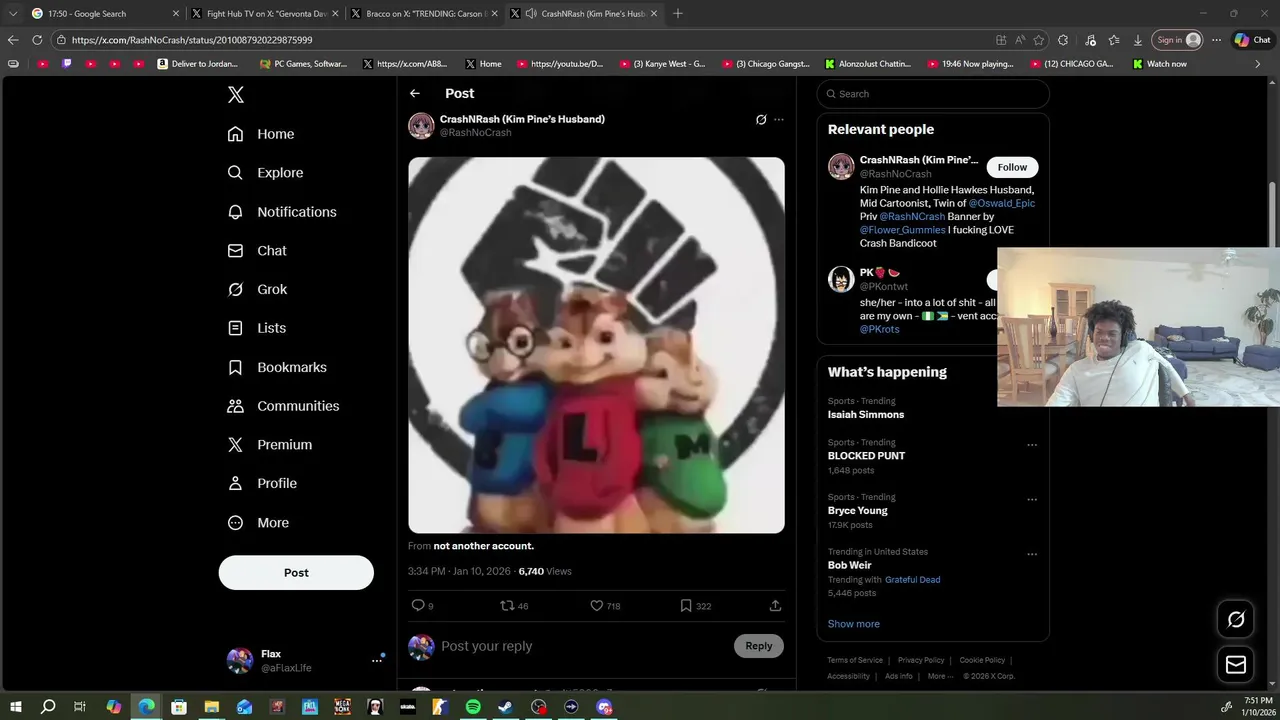Click the reply icon showing 9
Image resolution: width=1280 pixels, height=720 pixels.
422,605
